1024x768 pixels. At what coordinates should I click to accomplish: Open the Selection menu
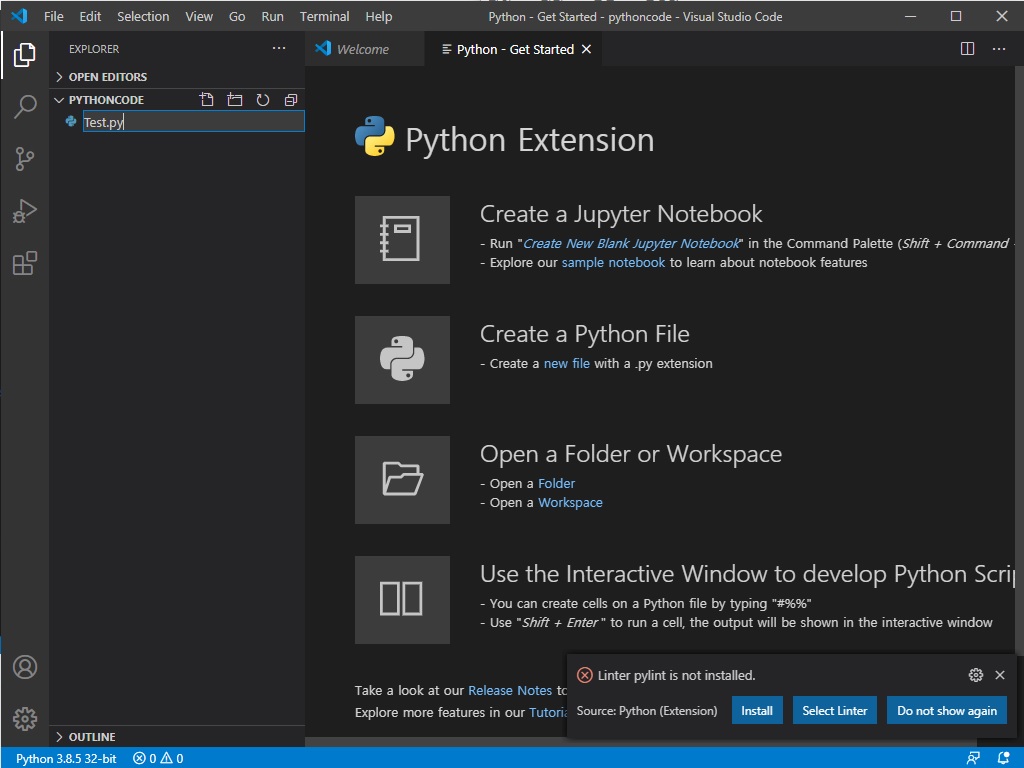point(143,16)
